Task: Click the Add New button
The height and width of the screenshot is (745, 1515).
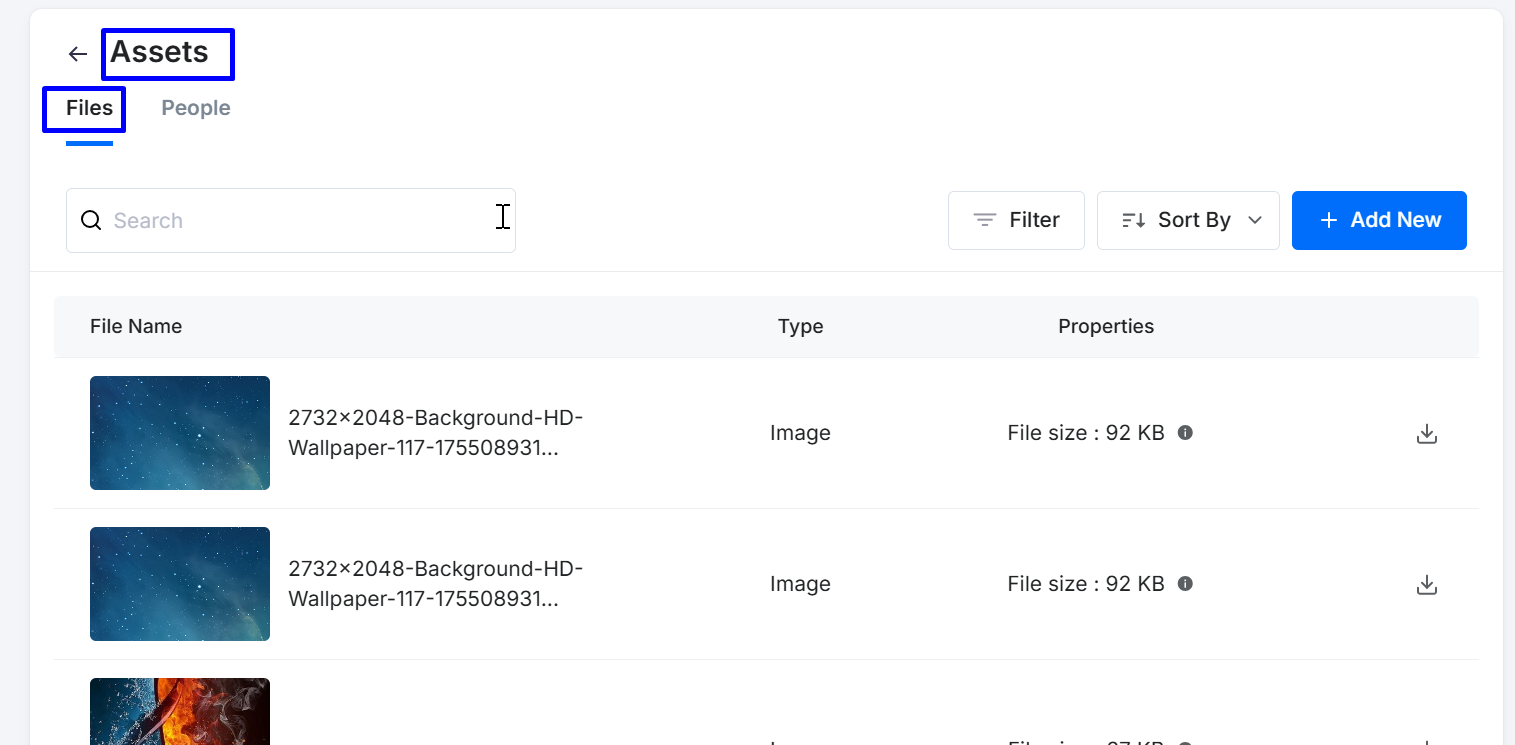Action: point(1379,220)
